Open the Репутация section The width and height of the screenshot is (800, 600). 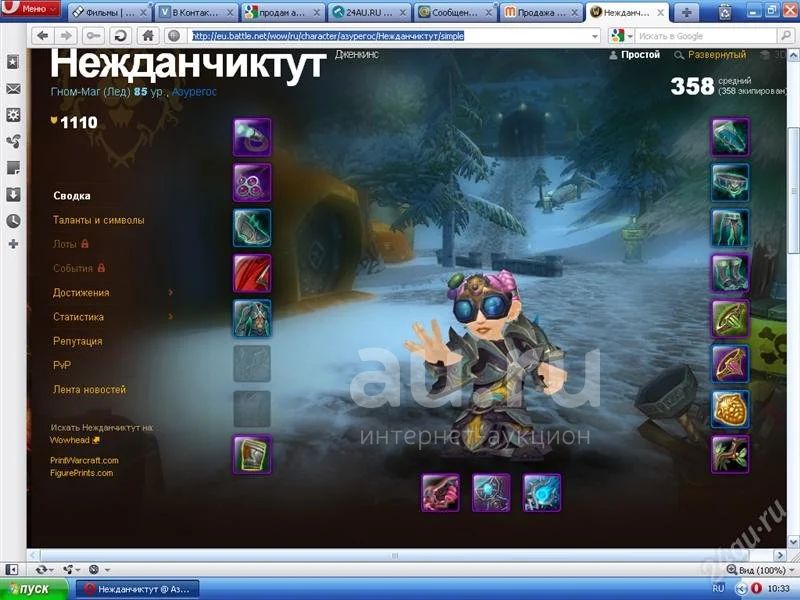tap(78, 341)
